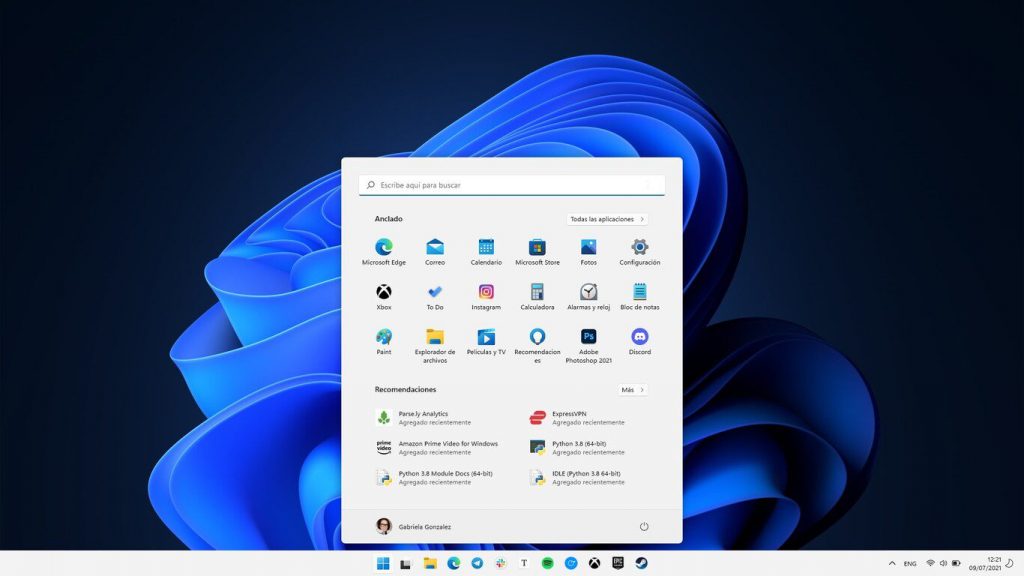Expand hidden system tray icons
The image size is (1024, 576).
[x=893, y=562]
